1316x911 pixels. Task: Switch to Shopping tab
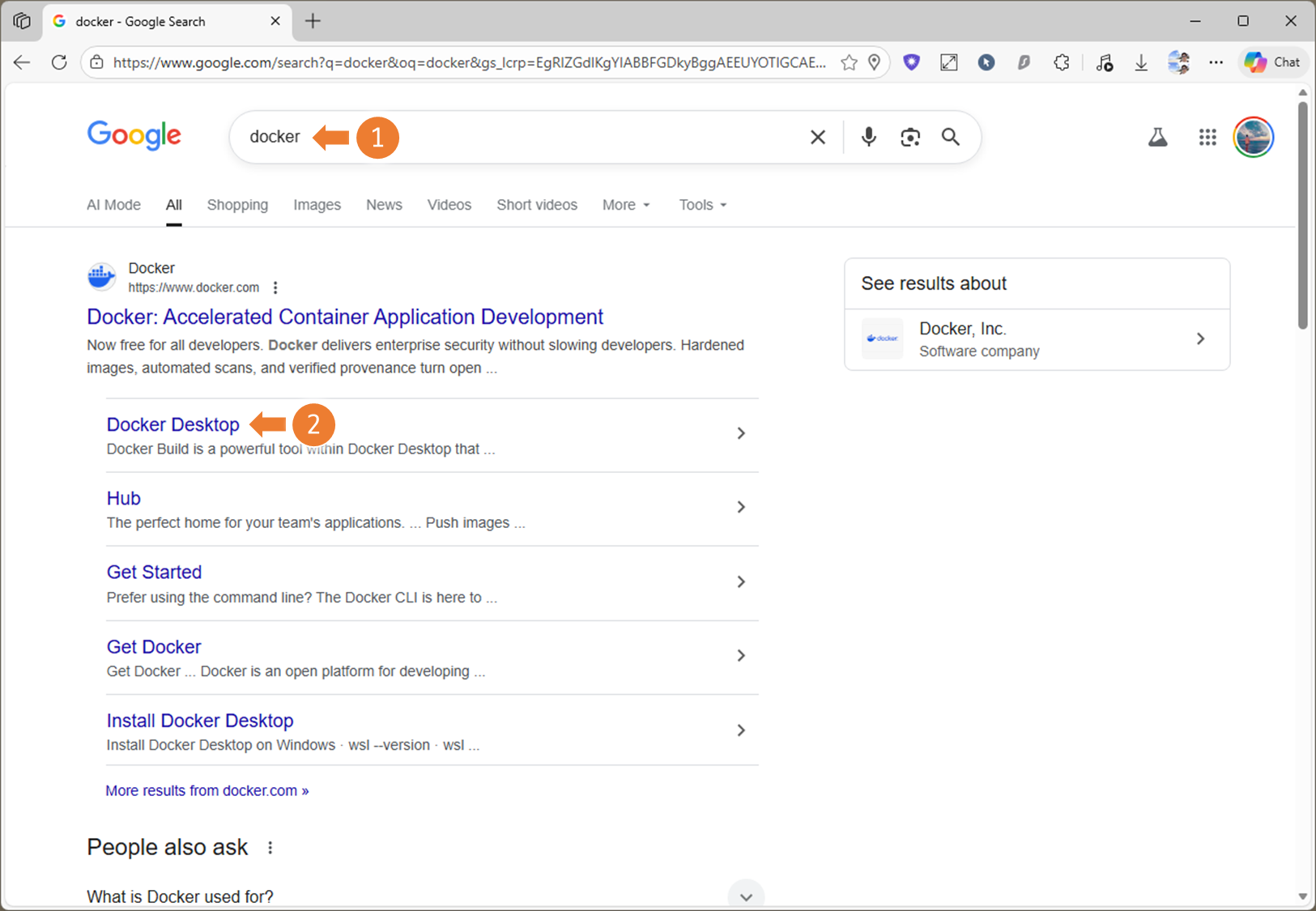point(237,205)
